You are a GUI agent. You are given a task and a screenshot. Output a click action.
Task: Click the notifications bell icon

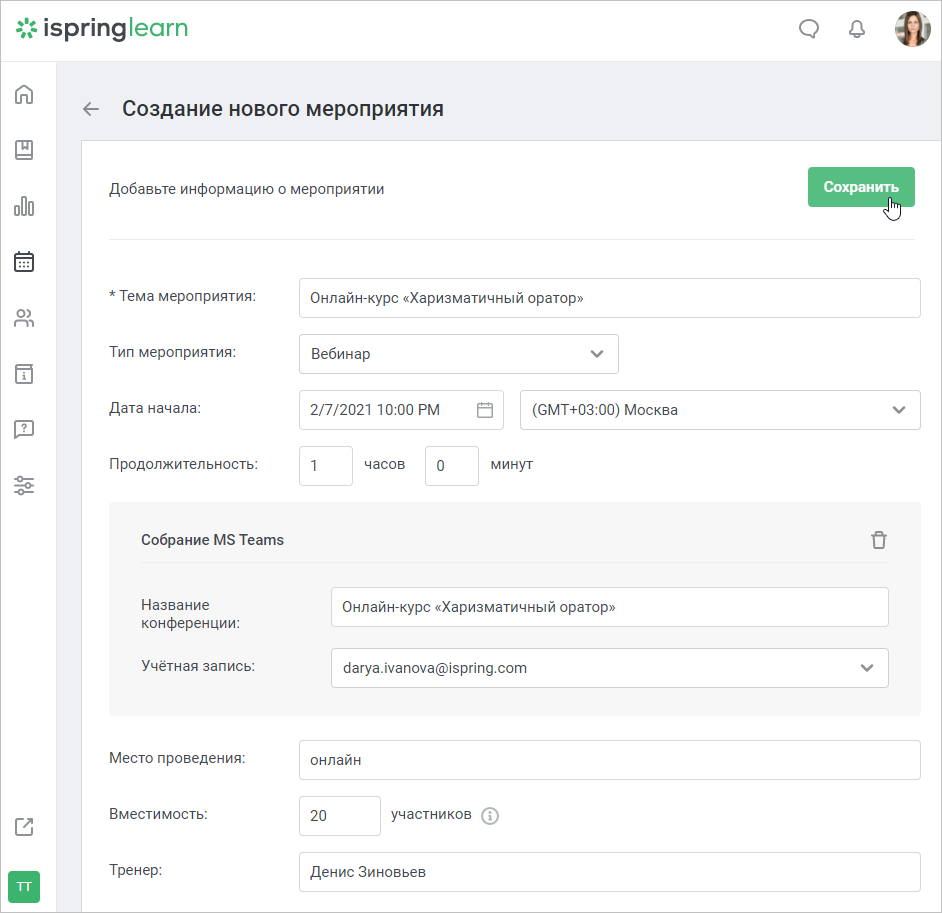pyautogui.click(x=857, y=29)
